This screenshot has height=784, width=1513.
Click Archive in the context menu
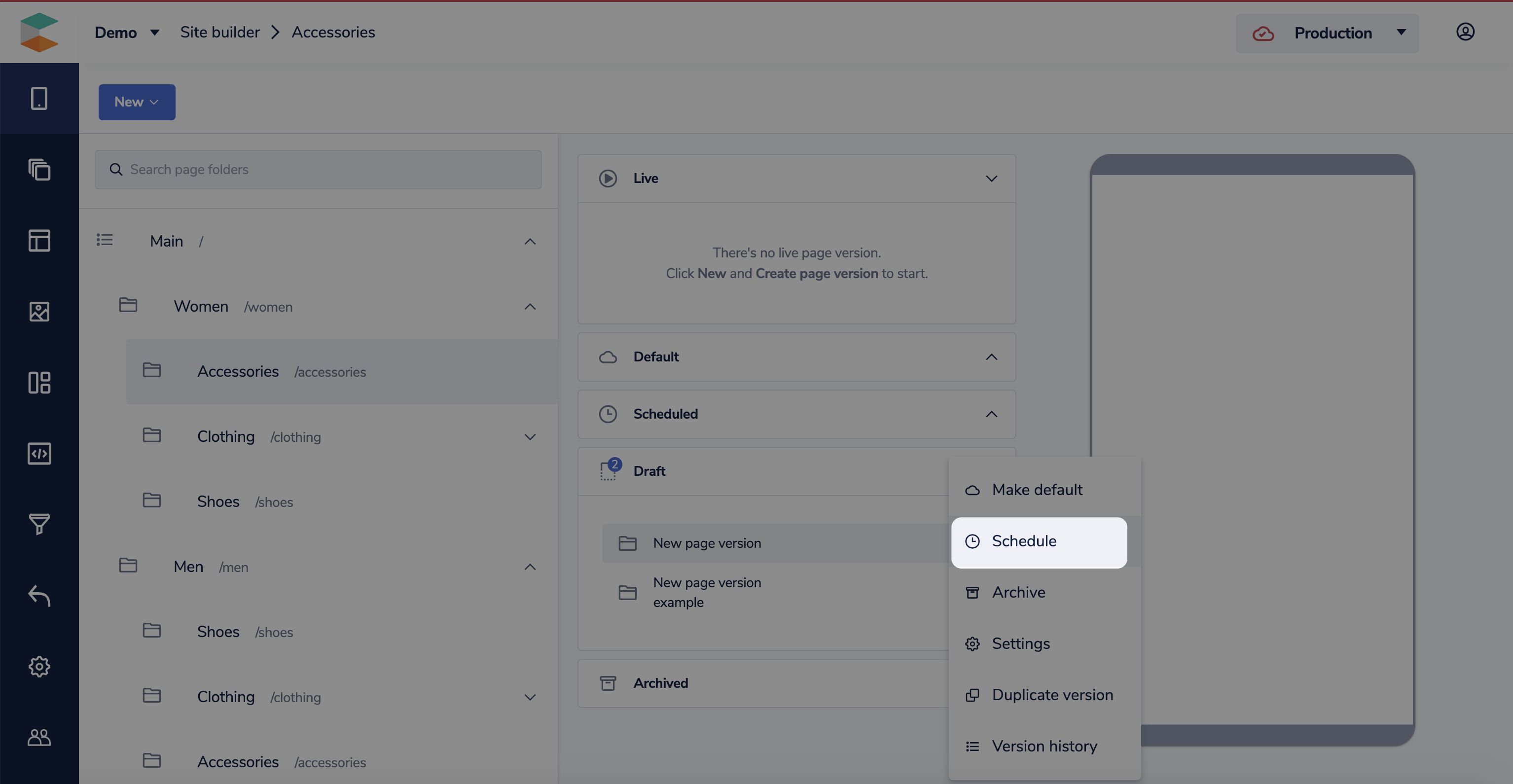click(1018, 593)
